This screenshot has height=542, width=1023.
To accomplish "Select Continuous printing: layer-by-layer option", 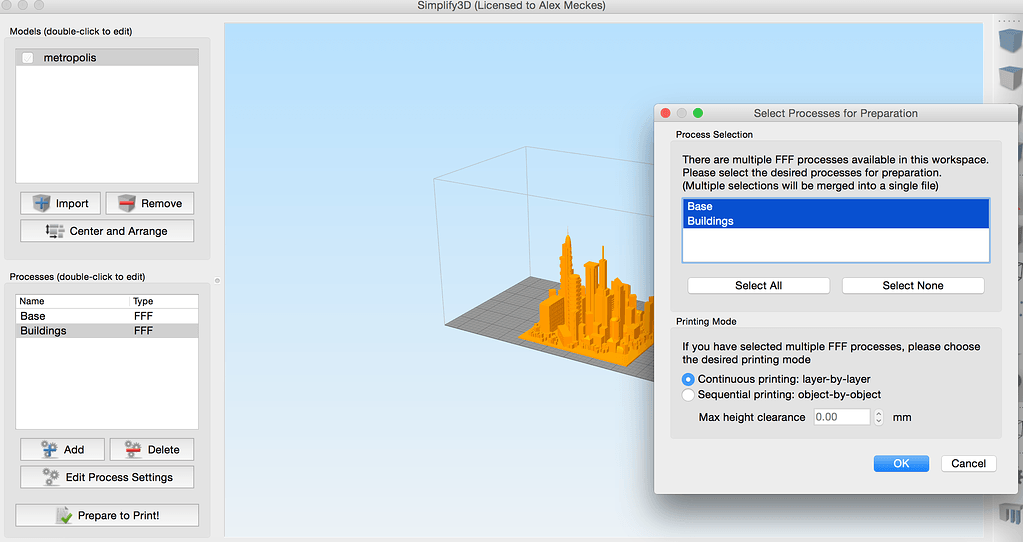I will tap(688, 380).
